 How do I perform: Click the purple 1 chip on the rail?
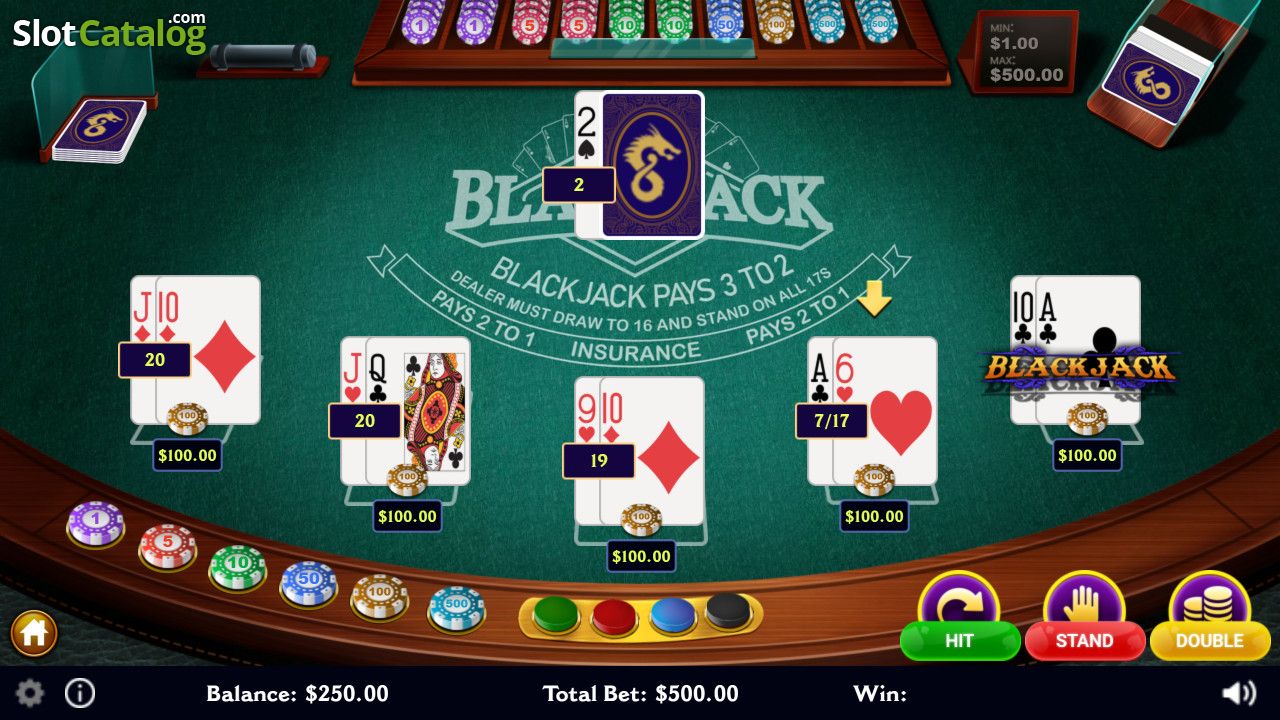click(96, 524)
